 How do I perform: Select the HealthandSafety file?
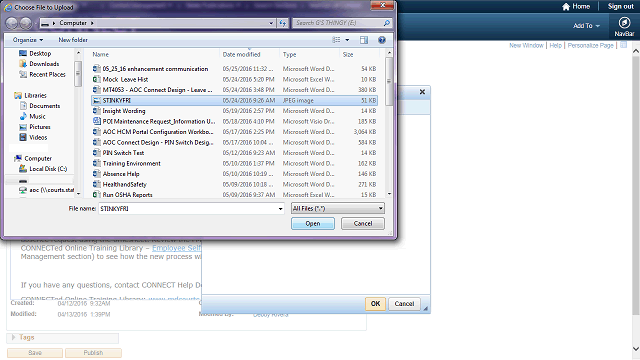click(234, 184)
